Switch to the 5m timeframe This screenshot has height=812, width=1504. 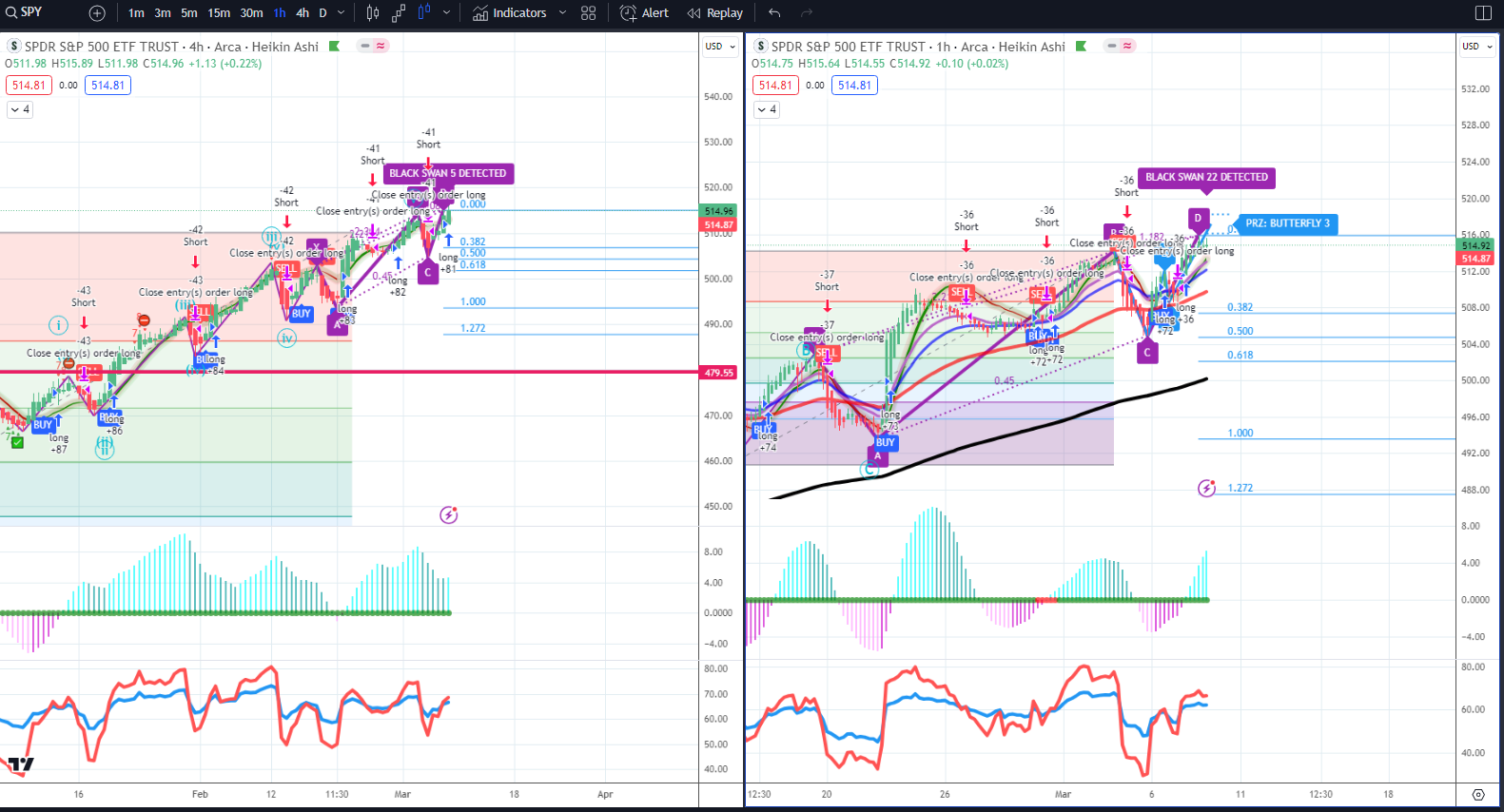coord(189,13)
